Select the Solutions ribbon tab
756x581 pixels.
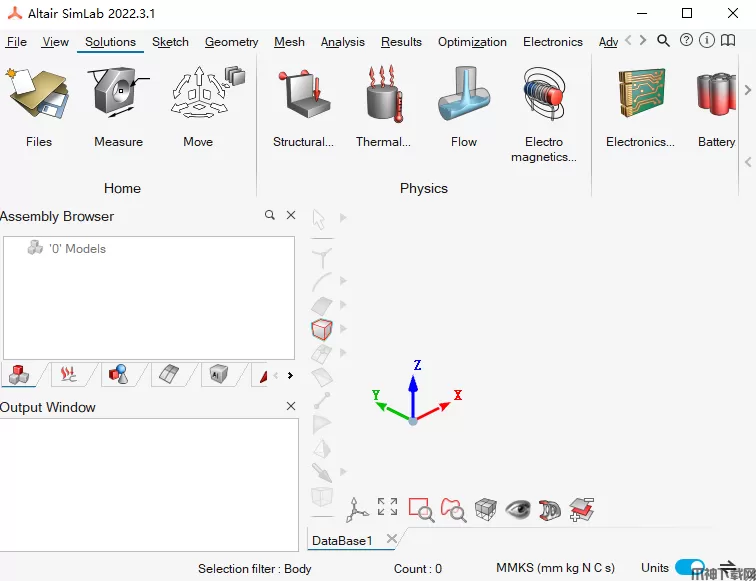[110, 42]
